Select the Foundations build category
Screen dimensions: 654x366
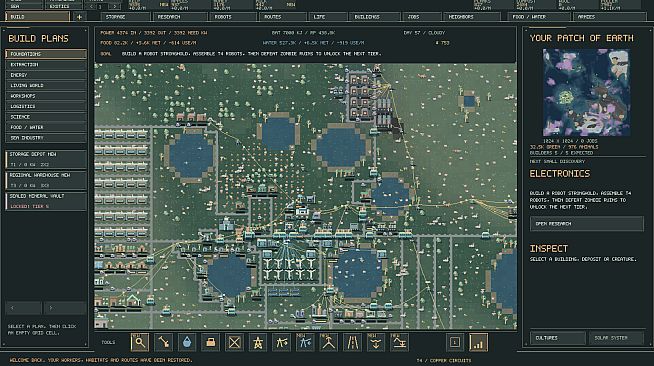click(x=46, y=54)
